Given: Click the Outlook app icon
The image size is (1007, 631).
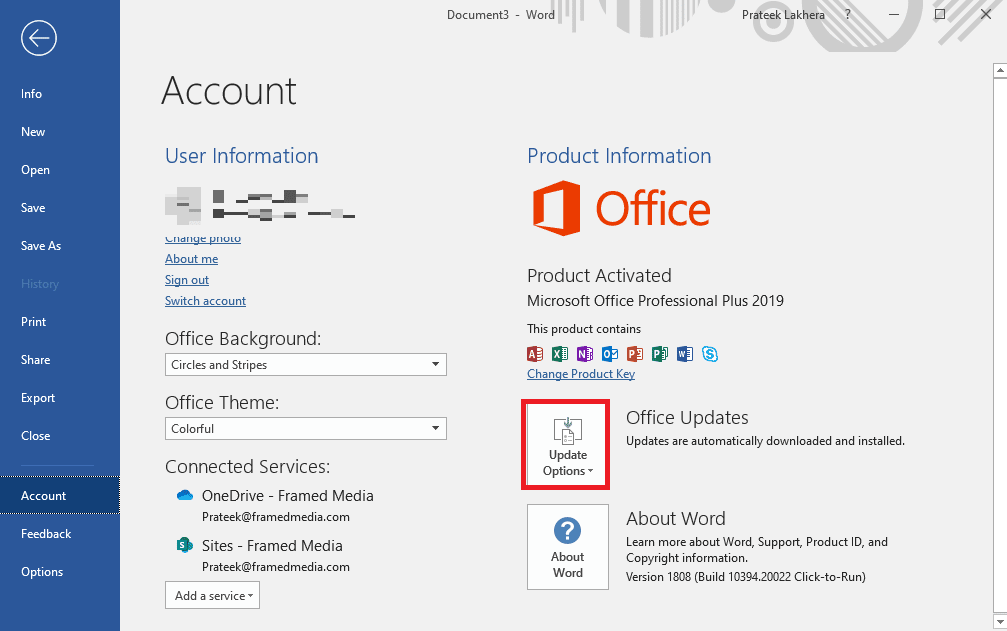Looking at the screenshot, I should pos(610,354).
